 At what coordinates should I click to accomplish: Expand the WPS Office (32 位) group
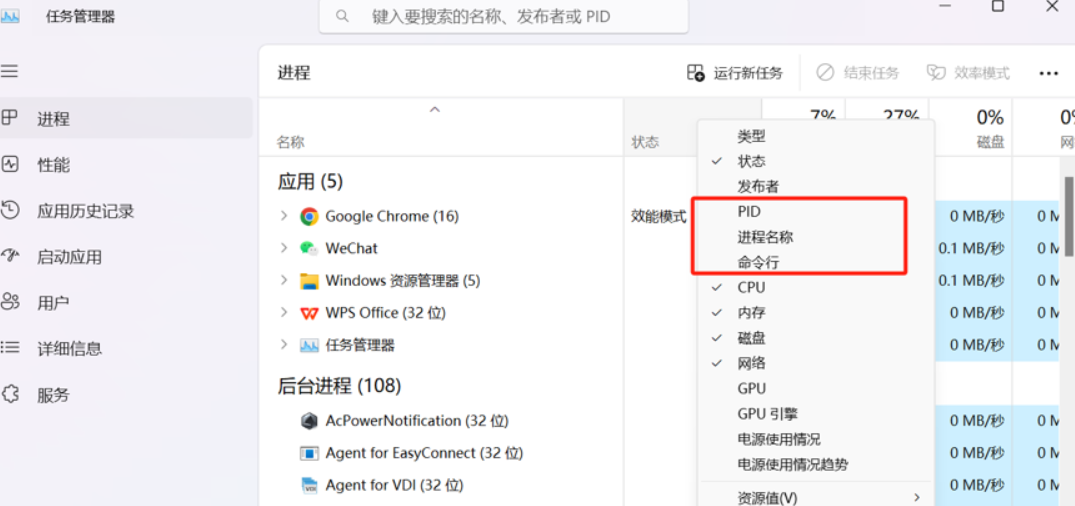[x=284, y=312]
